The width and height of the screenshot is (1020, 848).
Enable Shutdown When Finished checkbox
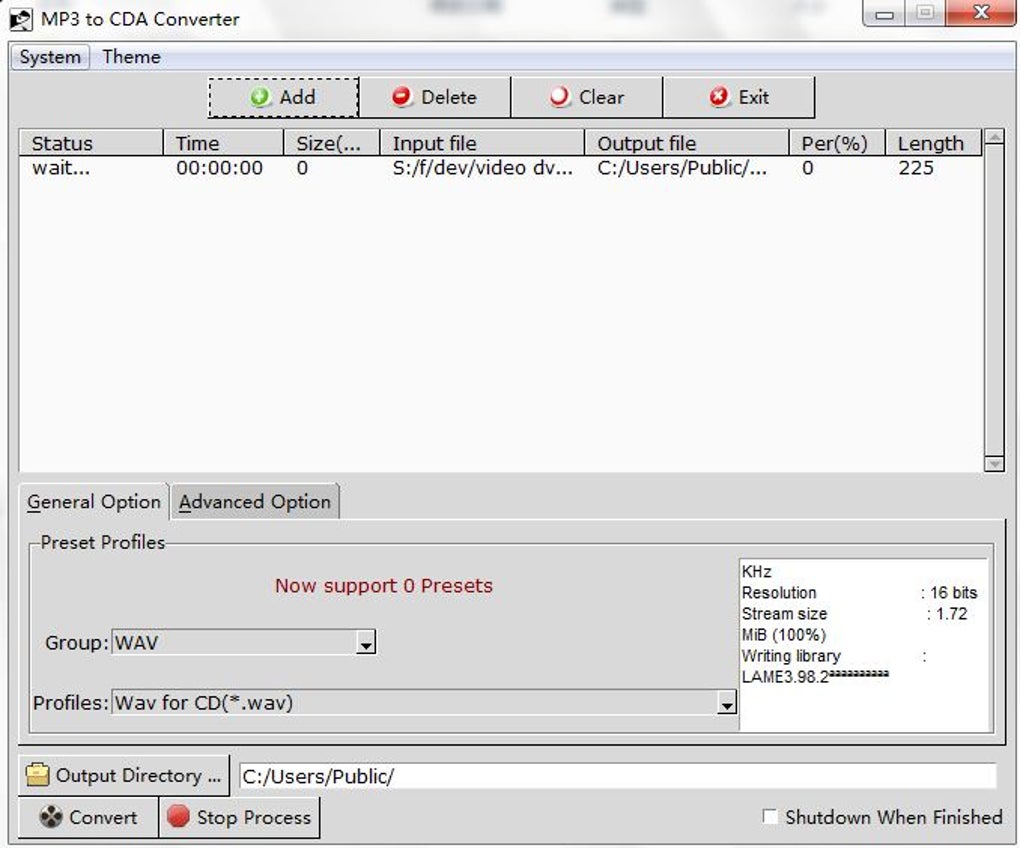click(770, 816)
